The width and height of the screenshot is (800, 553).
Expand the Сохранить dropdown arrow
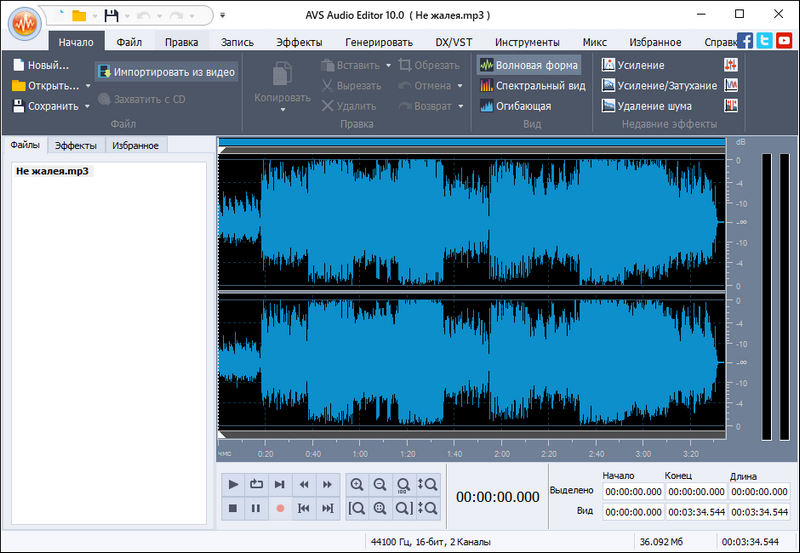[88, 106]
